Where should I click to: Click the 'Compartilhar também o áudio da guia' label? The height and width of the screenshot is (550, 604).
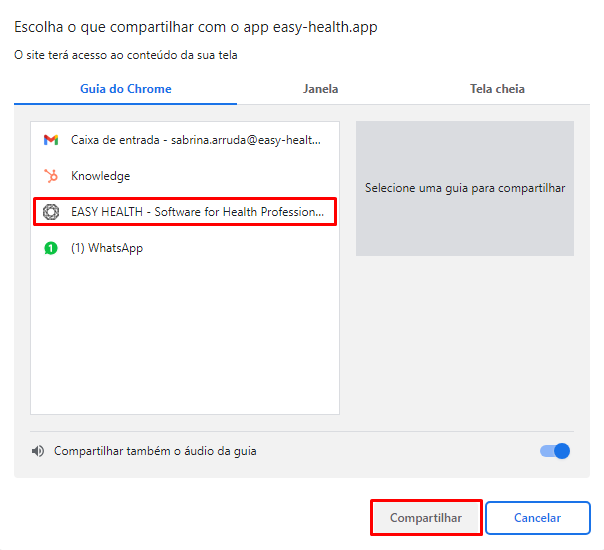coord(155,451)
